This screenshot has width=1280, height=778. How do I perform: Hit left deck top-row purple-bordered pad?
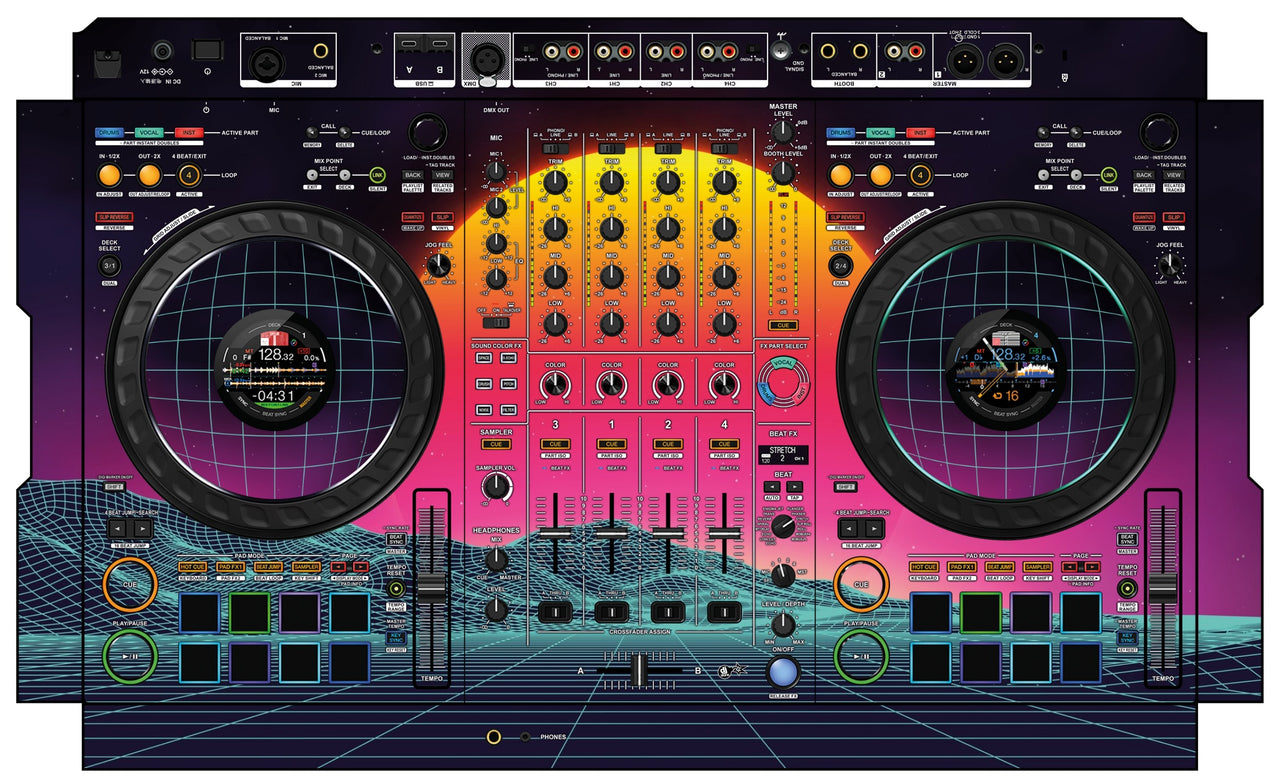tap(299, 612)
